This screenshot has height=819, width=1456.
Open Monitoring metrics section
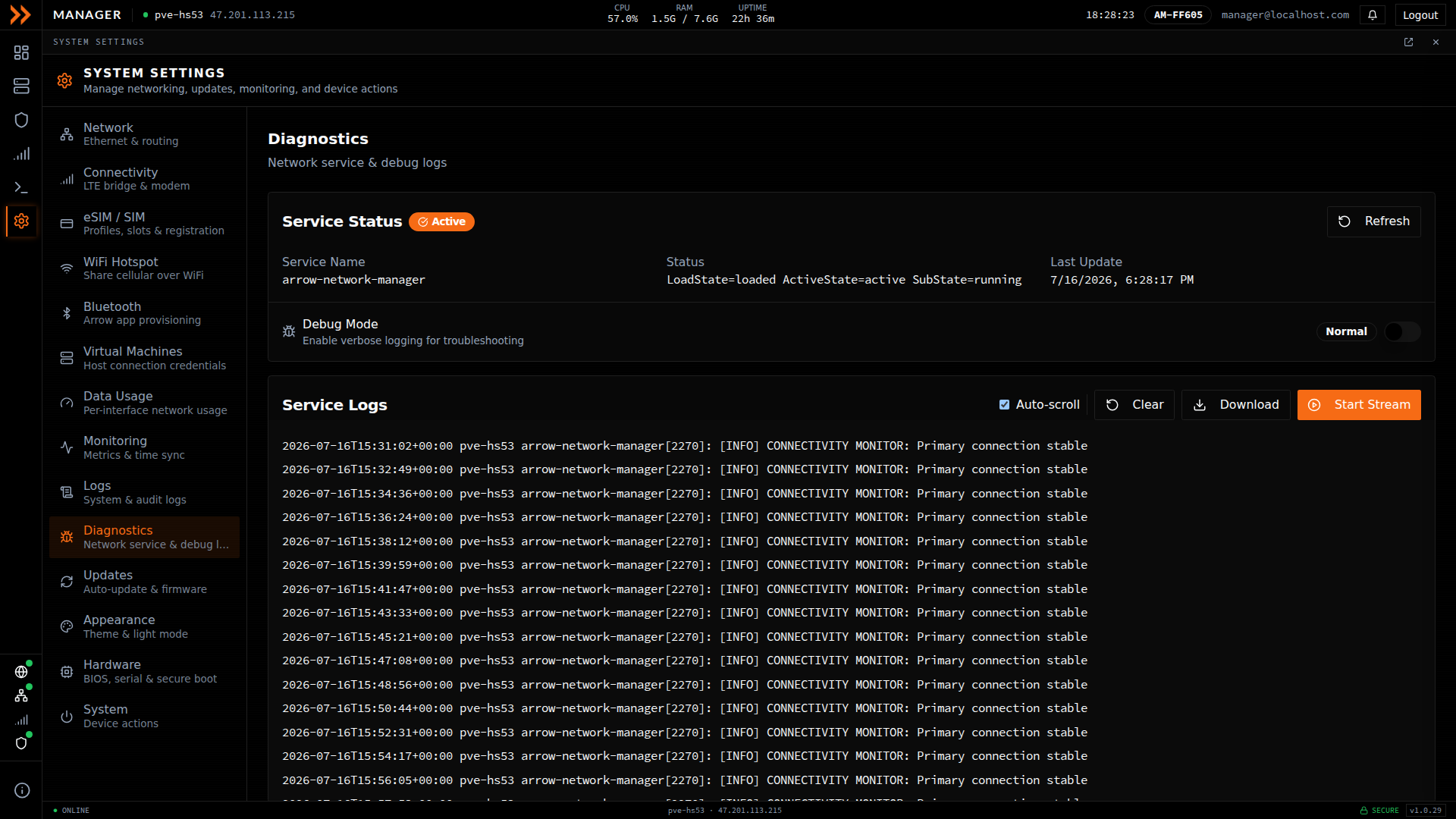click(x=144, y=447)
